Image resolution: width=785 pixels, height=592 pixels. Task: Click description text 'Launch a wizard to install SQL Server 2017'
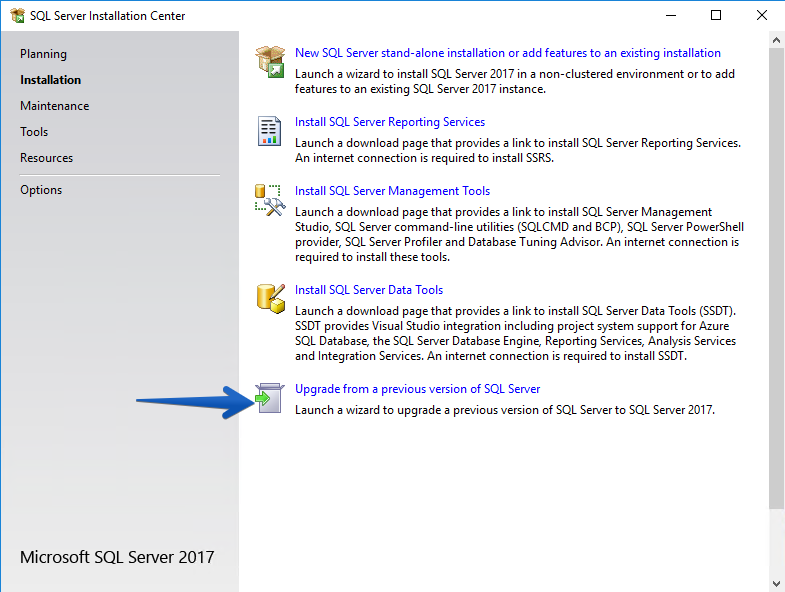pos(405,74)
